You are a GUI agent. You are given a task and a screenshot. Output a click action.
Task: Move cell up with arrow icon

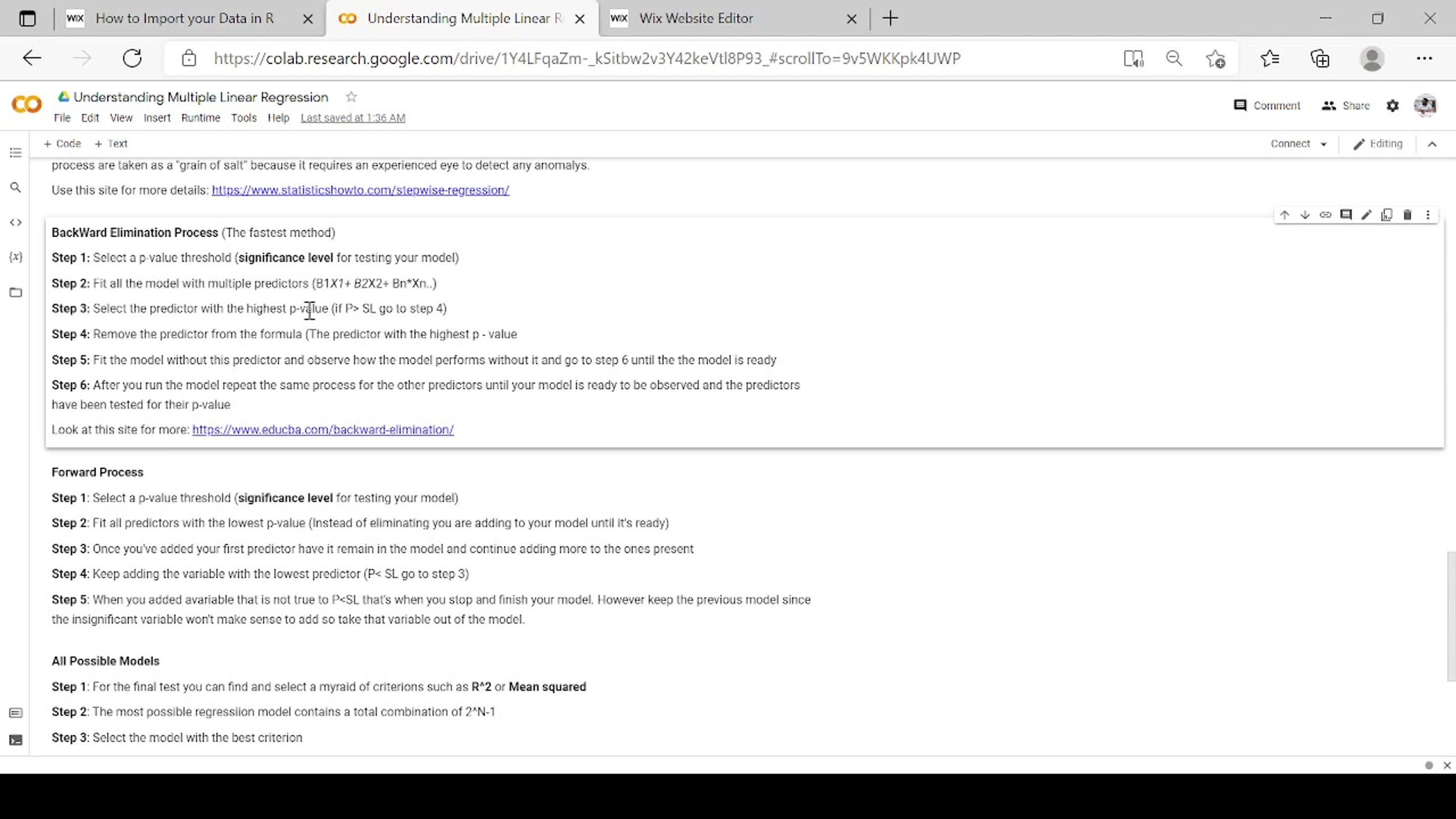(x=1284, y=215)
